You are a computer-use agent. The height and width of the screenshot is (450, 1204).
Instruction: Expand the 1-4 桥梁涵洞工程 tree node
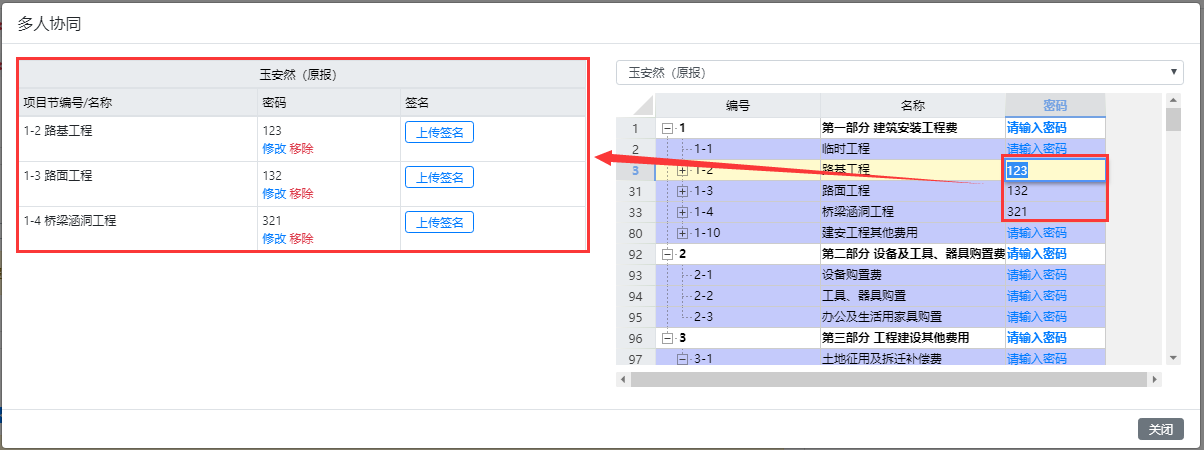pos(683,212)
